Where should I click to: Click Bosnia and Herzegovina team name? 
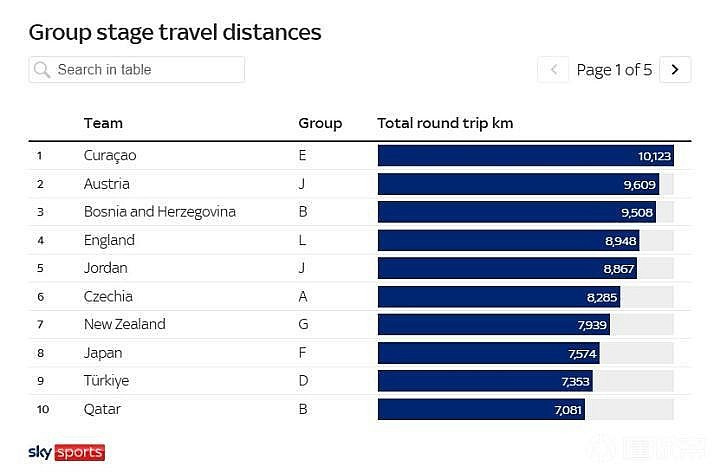pyautogui.click(x=160, y=212)
